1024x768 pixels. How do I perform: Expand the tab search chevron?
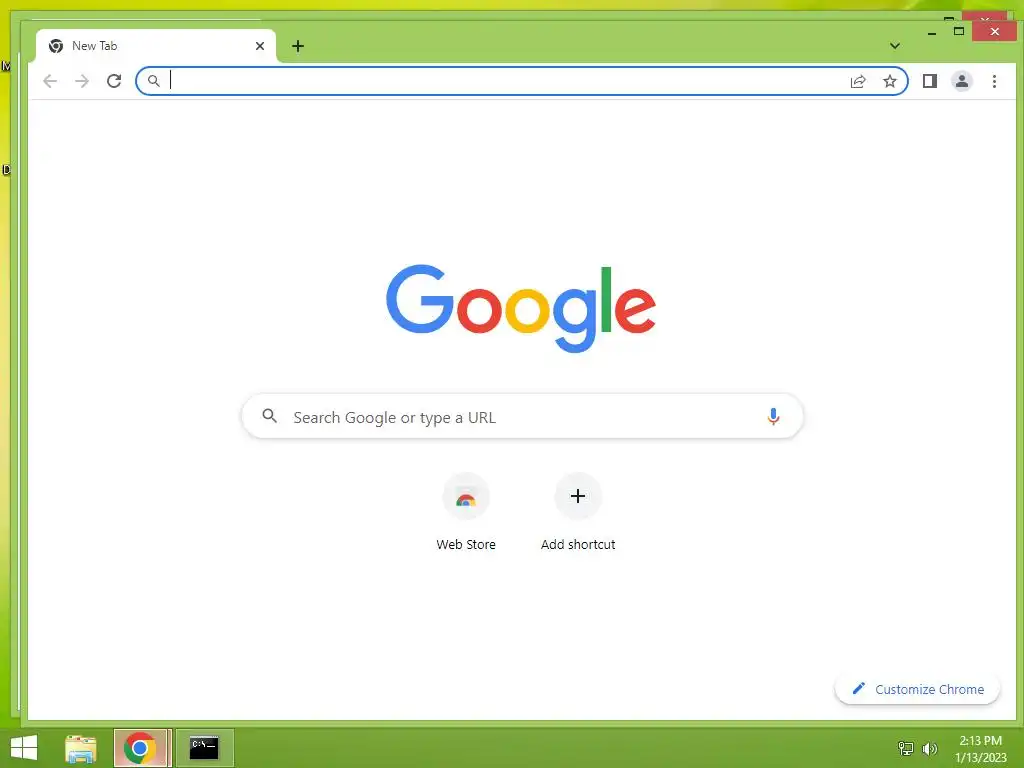point(895,46)
